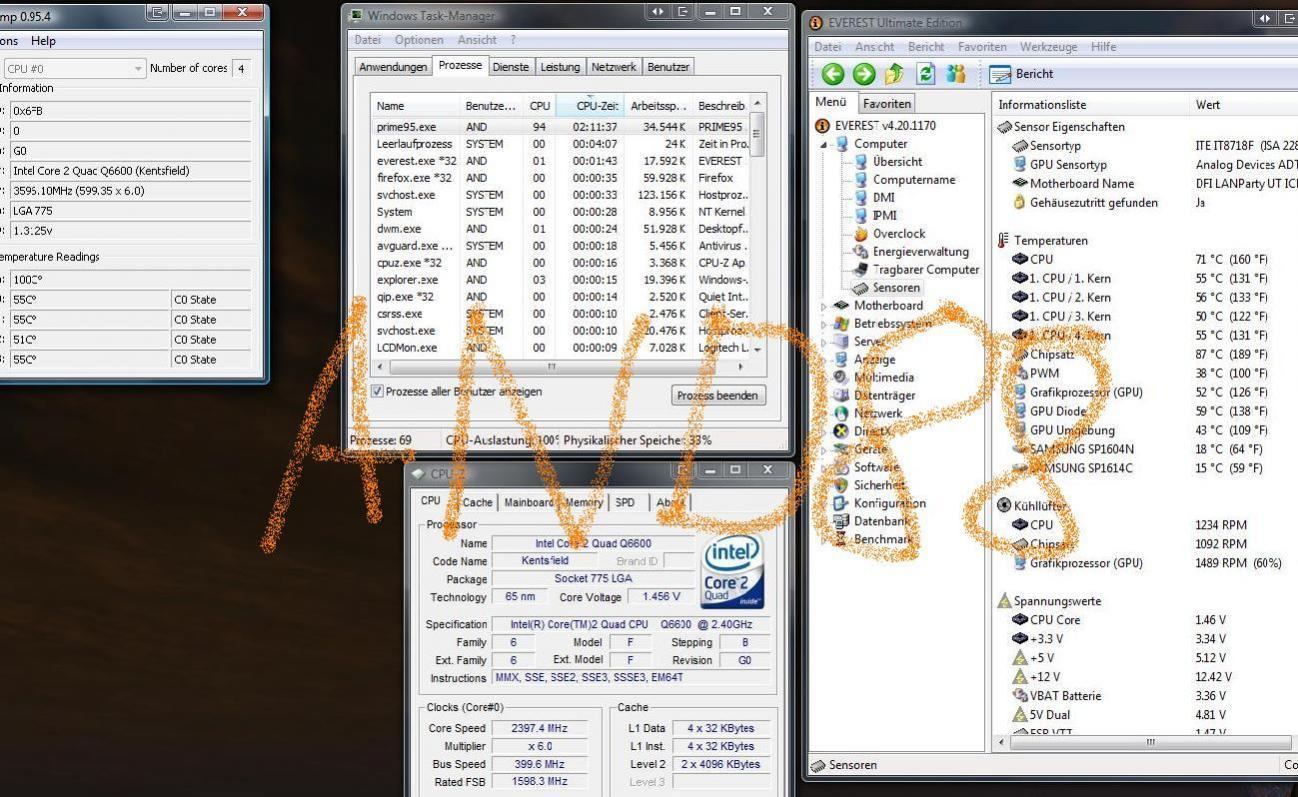Click the laptop icon for Tragbarer Computer
The height and width of the screenshot is (797, 1298).
point(860,270)
